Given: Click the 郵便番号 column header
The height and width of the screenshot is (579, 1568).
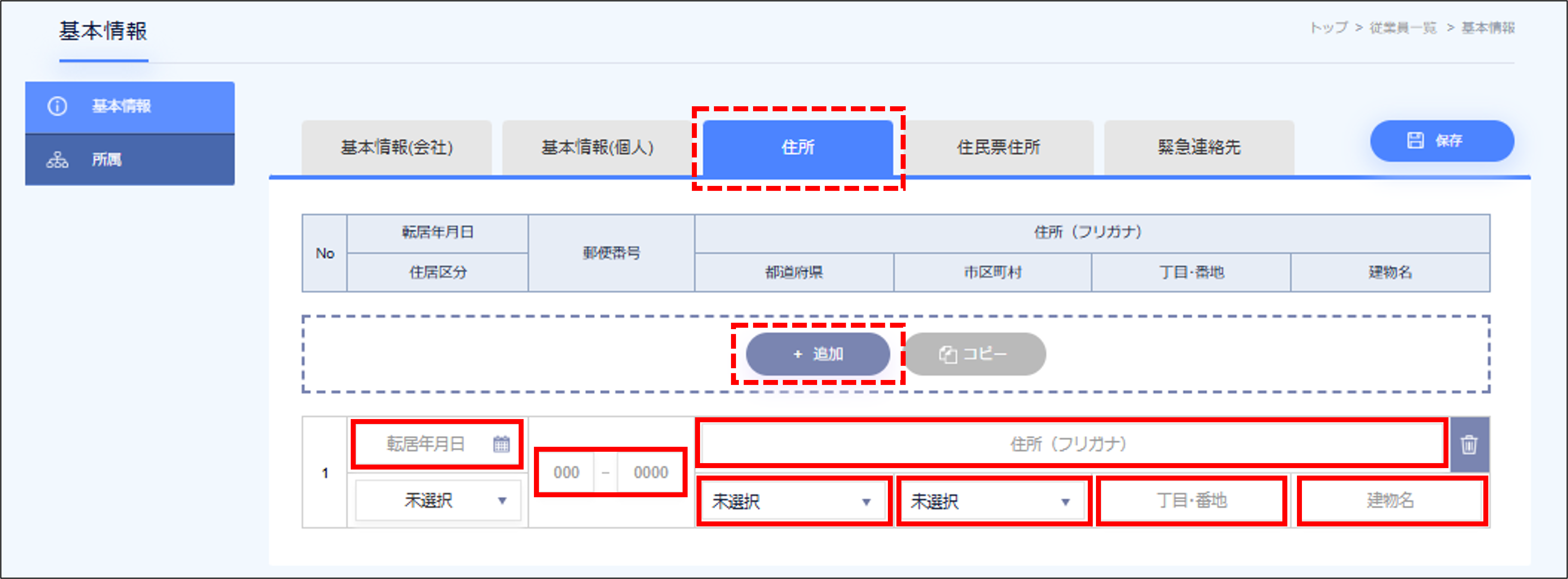Looking at the screenshot, I should click(611, 253).
